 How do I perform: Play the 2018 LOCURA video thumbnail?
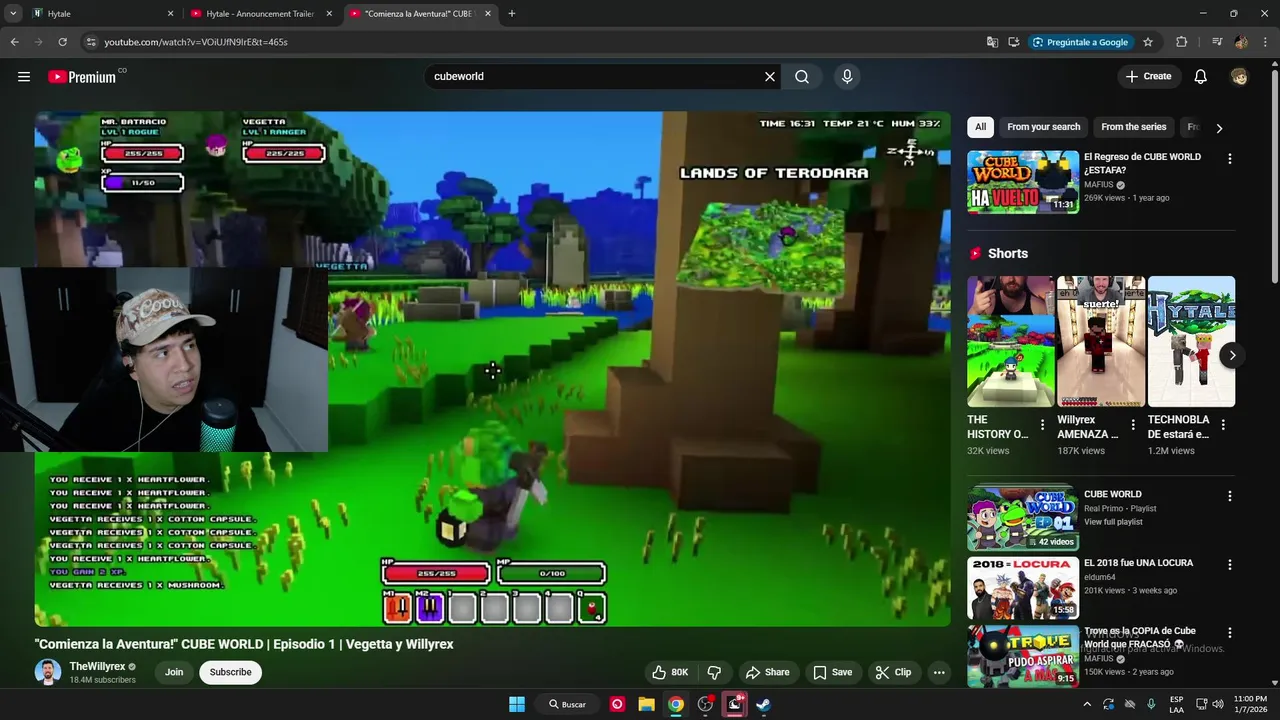(1022, 588)
